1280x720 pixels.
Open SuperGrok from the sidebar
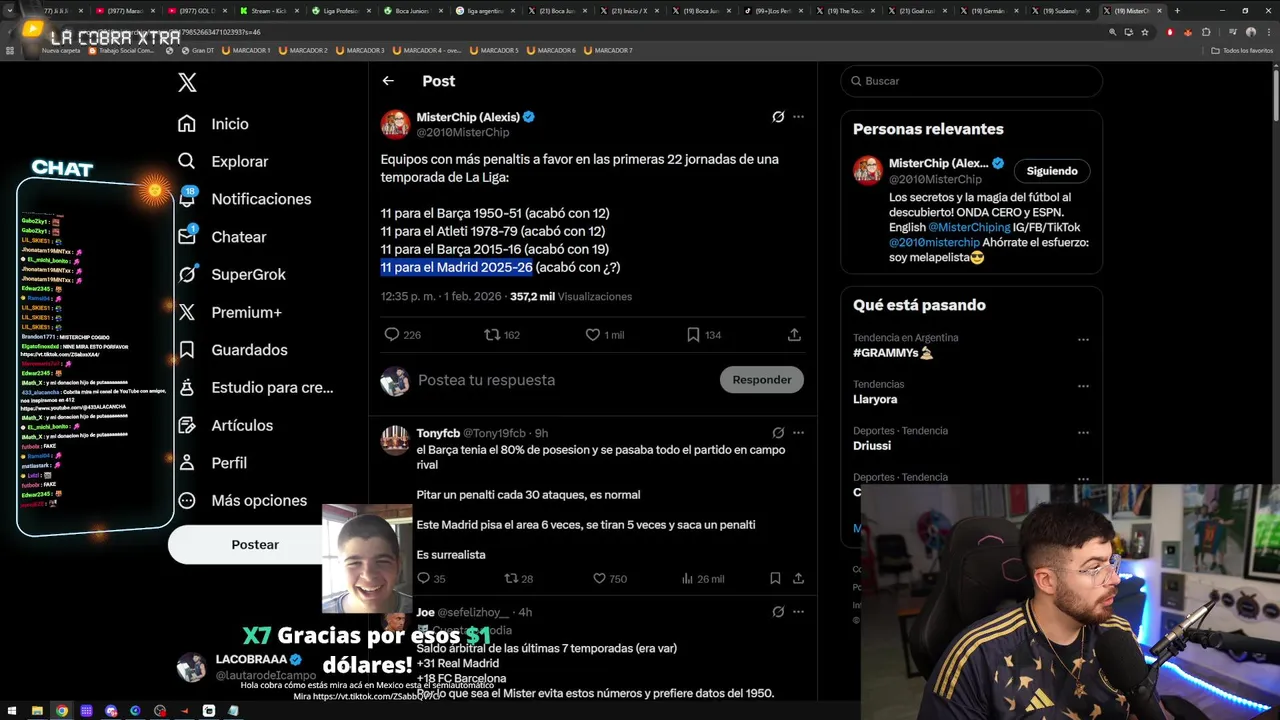(x=232, y=274)
